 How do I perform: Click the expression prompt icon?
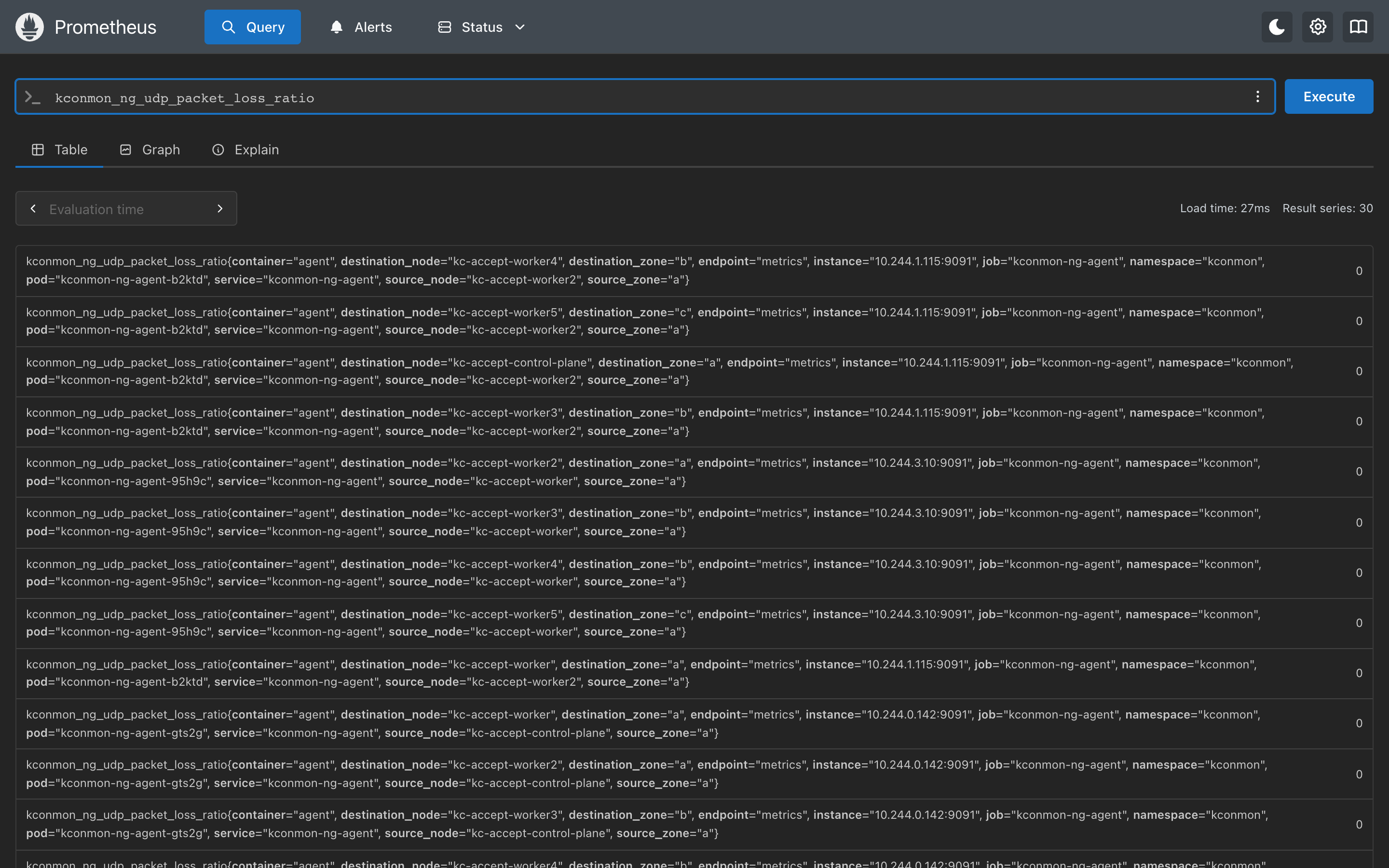tap(33, 97)
